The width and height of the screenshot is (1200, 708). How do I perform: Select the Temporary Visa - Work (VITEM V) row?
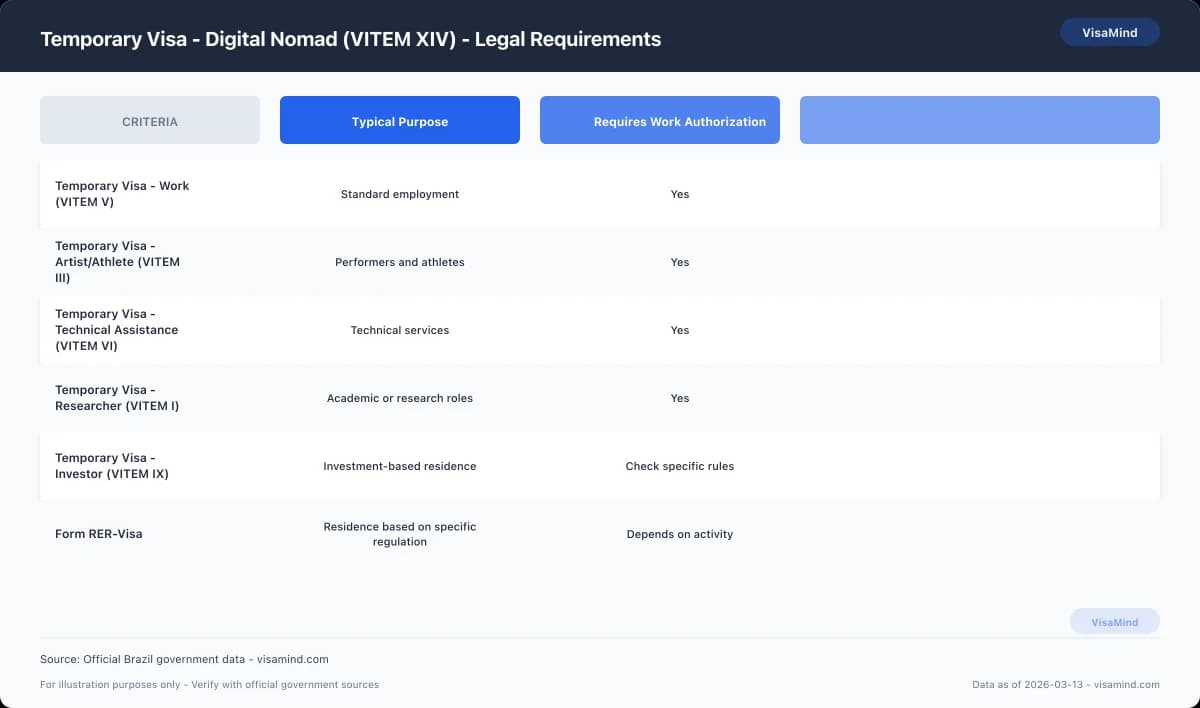click(122, 194)
